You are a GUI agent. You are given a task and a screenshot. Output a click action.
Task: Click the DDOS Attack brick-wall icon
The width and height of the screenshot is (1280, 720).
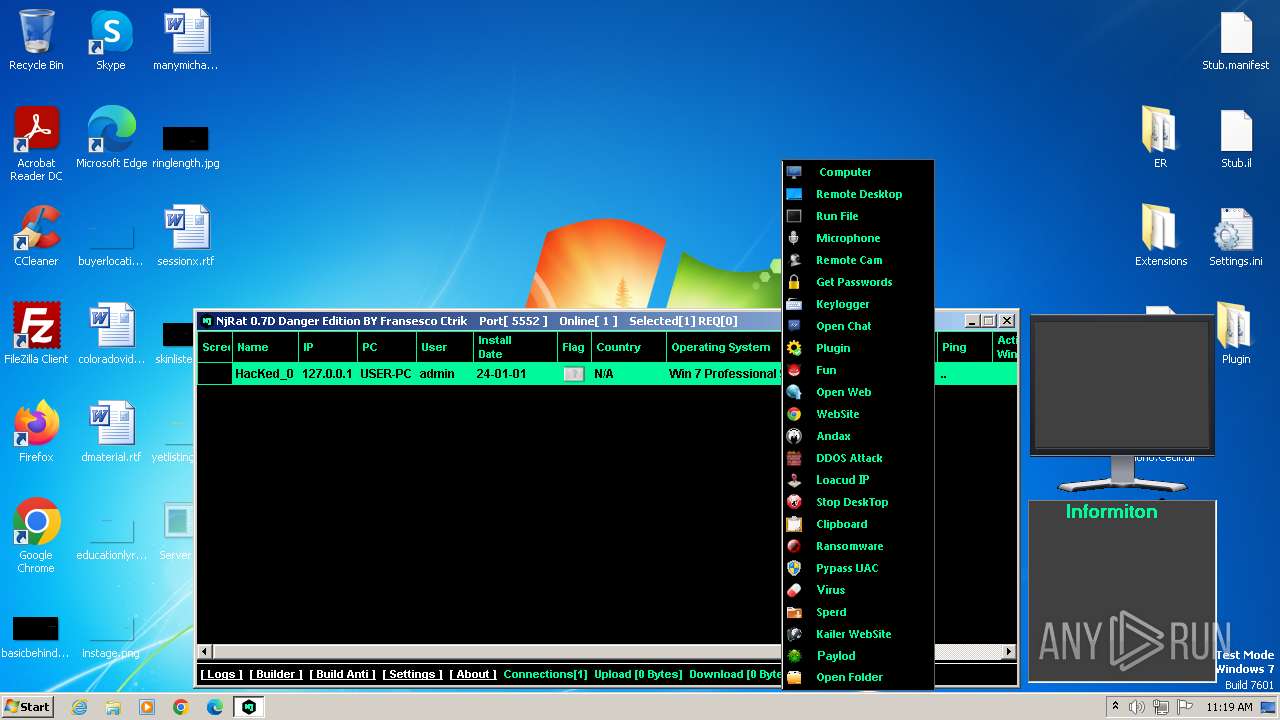coord(794,458)
